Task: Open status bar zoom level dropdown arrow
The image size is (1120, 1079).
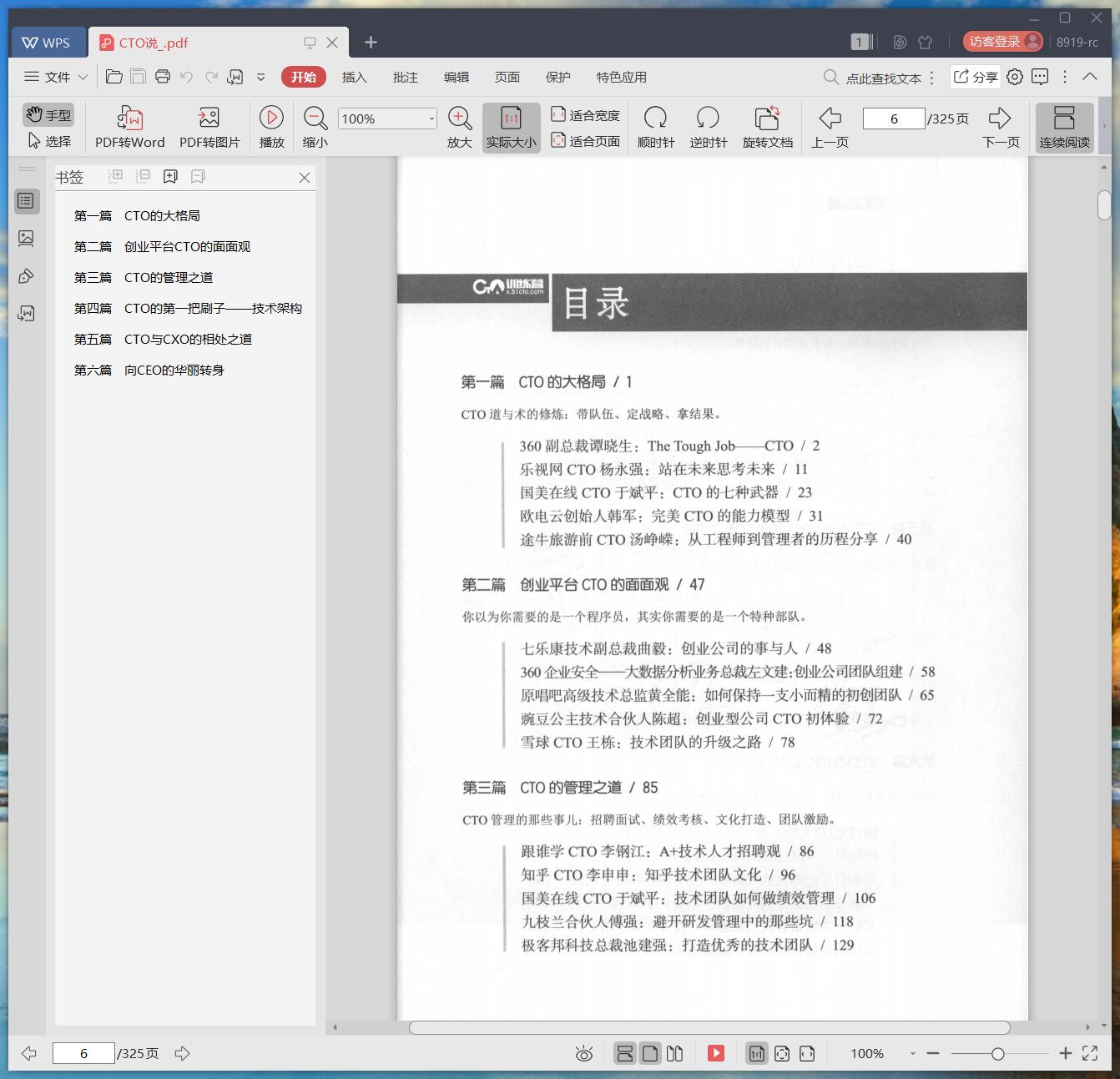Action: click(912, 1054)
